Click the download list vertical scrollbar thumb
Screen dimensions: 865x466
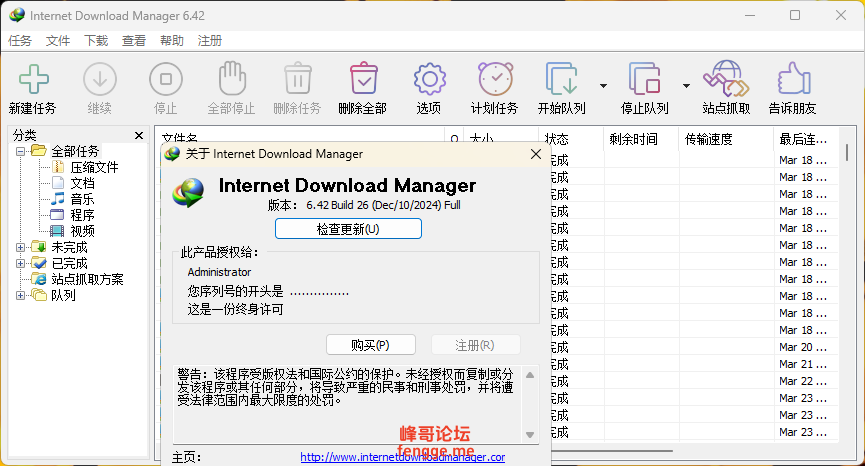coord(847,152)
